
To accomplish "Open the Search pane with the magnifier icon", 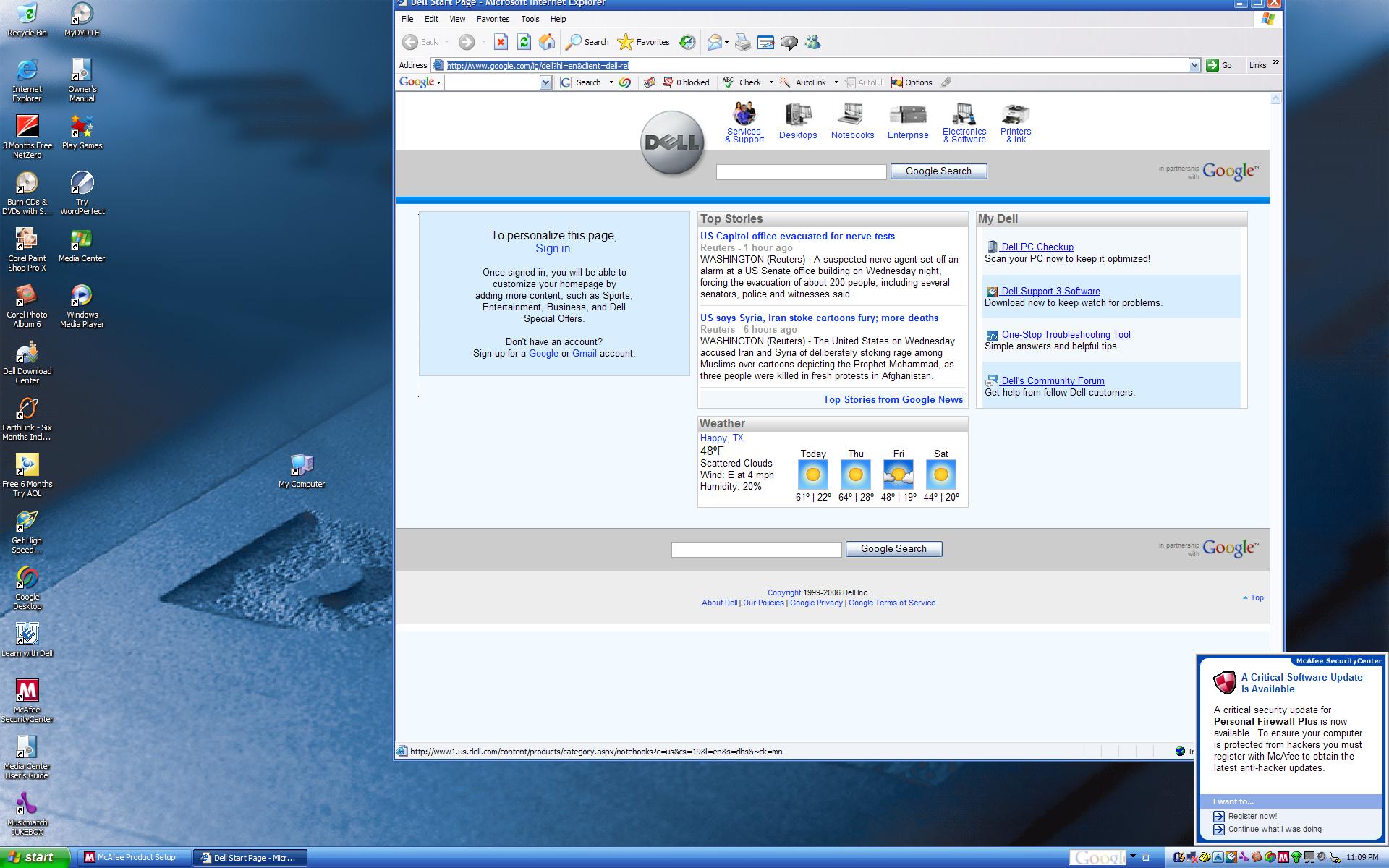I will point(587,42).
